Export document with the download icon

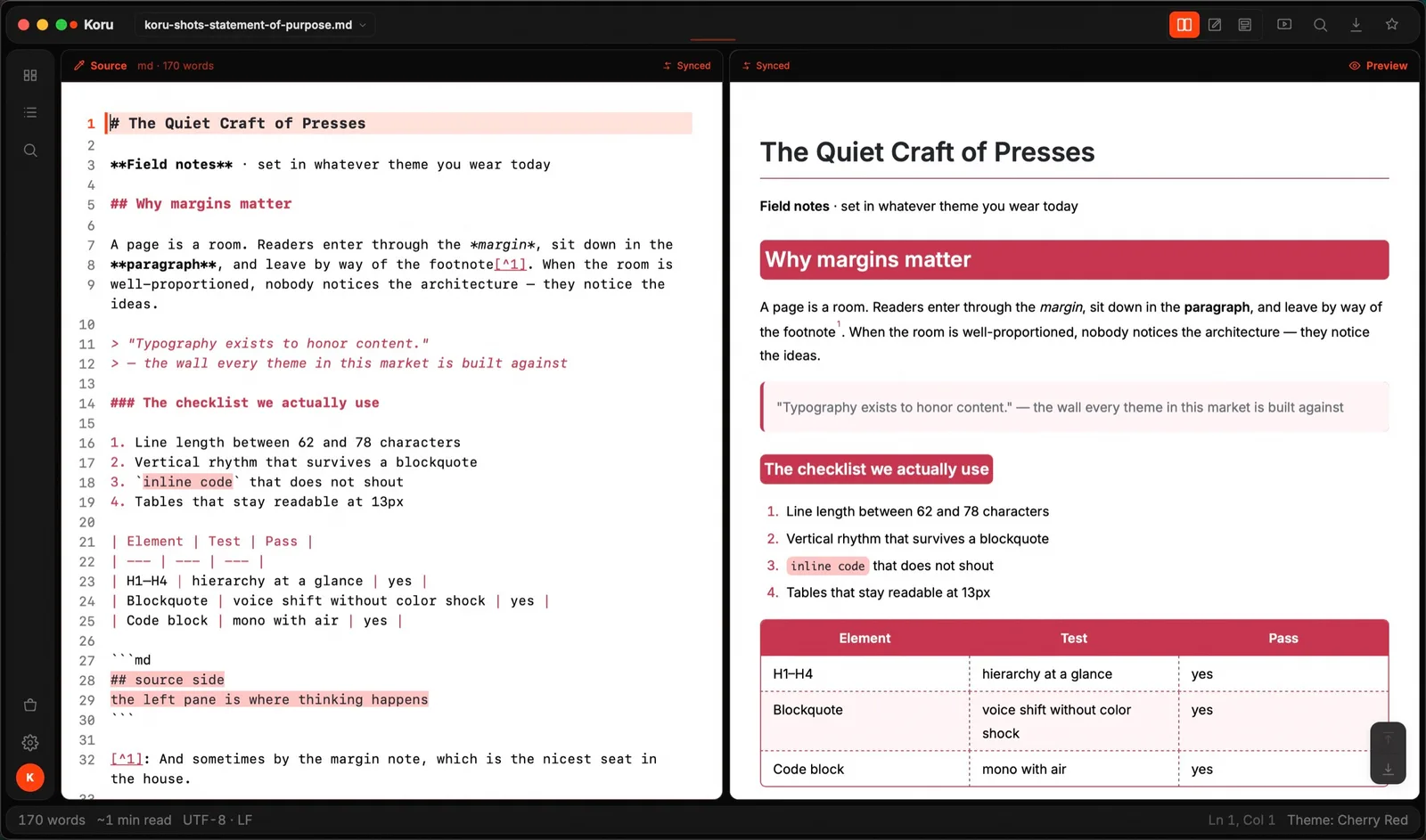(x=1356, y=25)
